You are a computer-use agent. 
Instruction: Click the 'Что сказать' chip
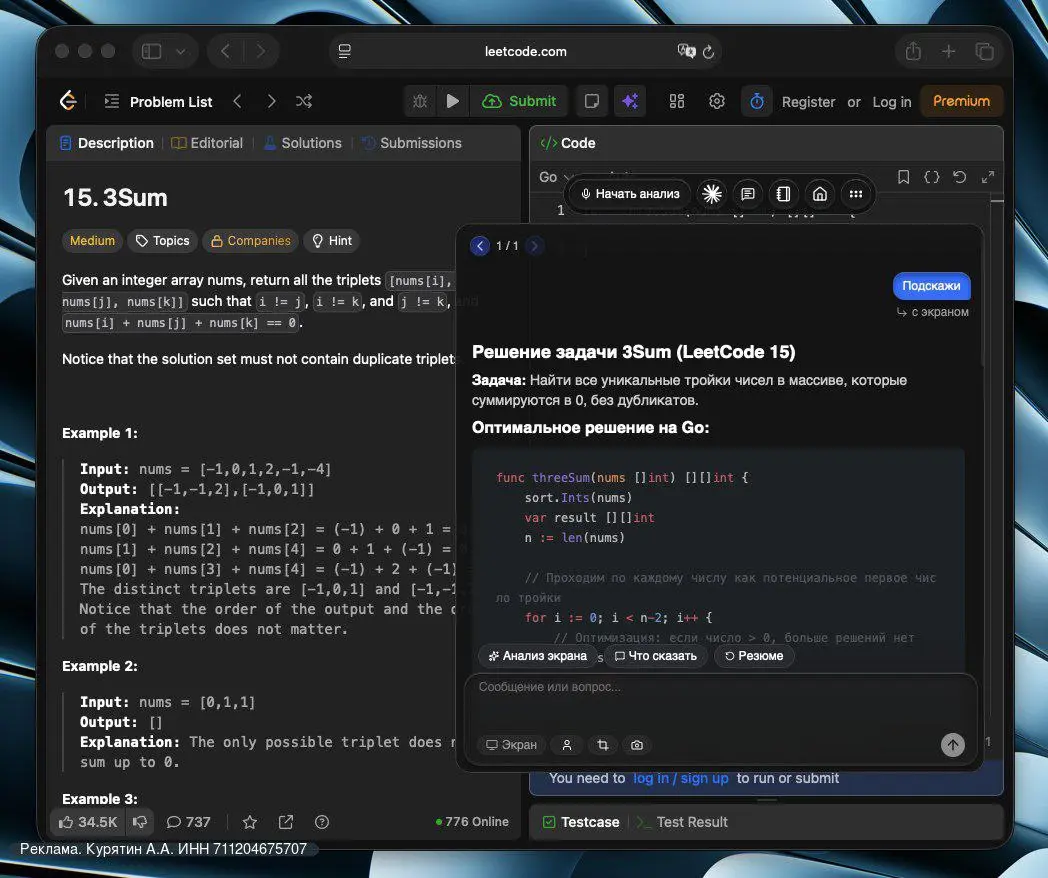656,656
